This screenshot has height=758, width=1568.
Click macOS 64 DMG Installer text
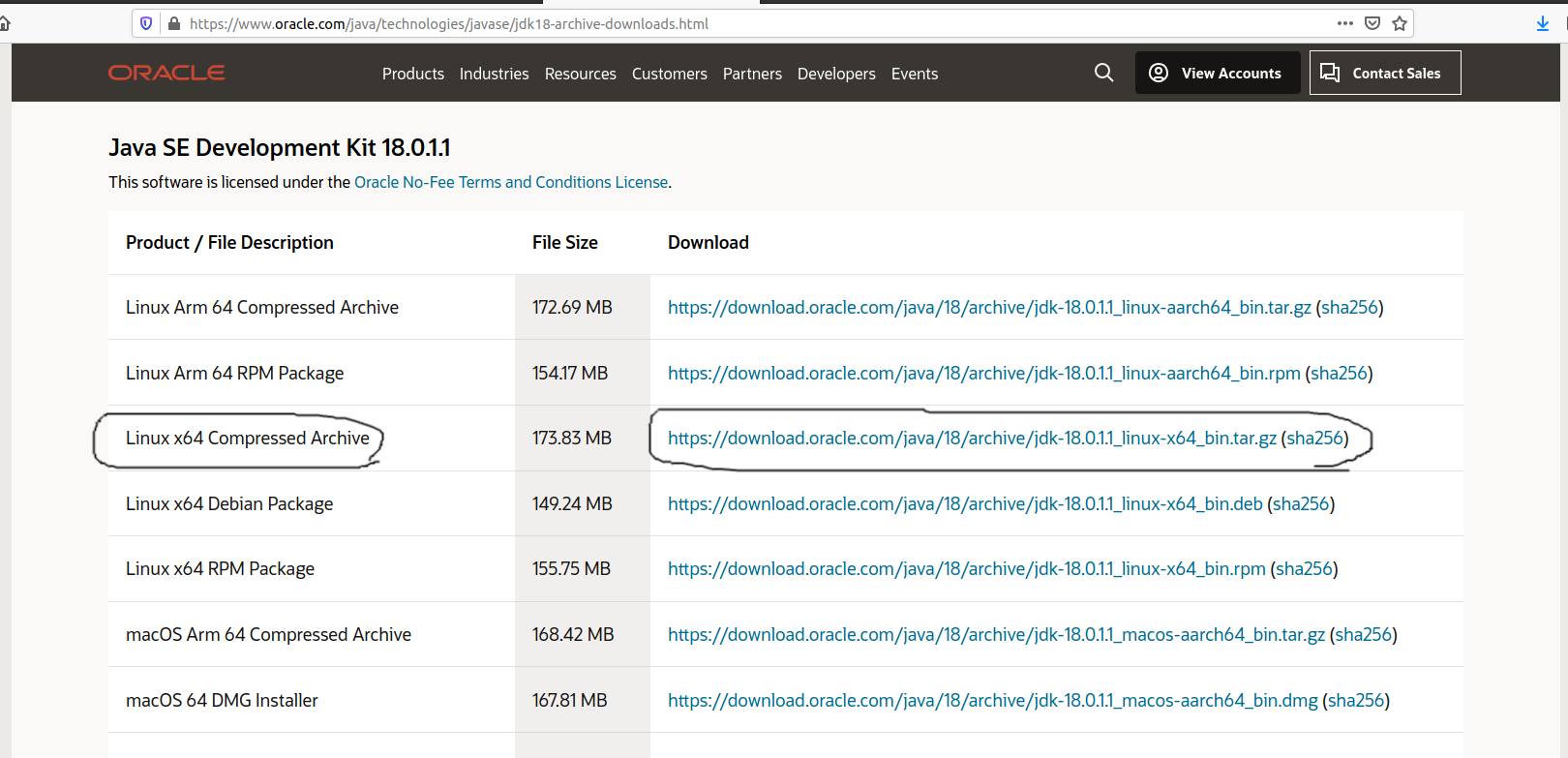(x=222, y=700)
